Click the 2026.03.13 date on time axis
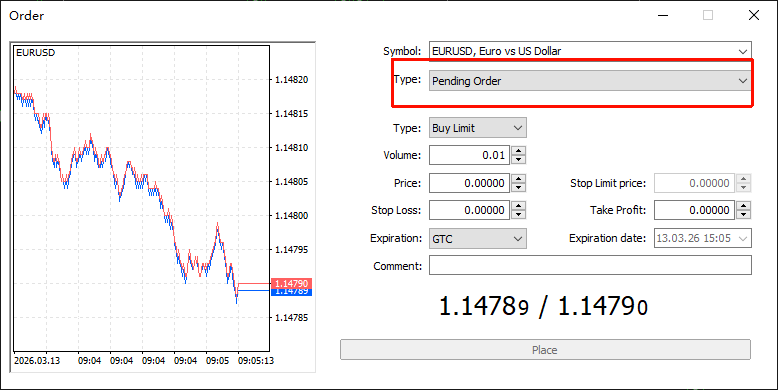The width and height of the screenshot is (778, 390). click(37, 360)
